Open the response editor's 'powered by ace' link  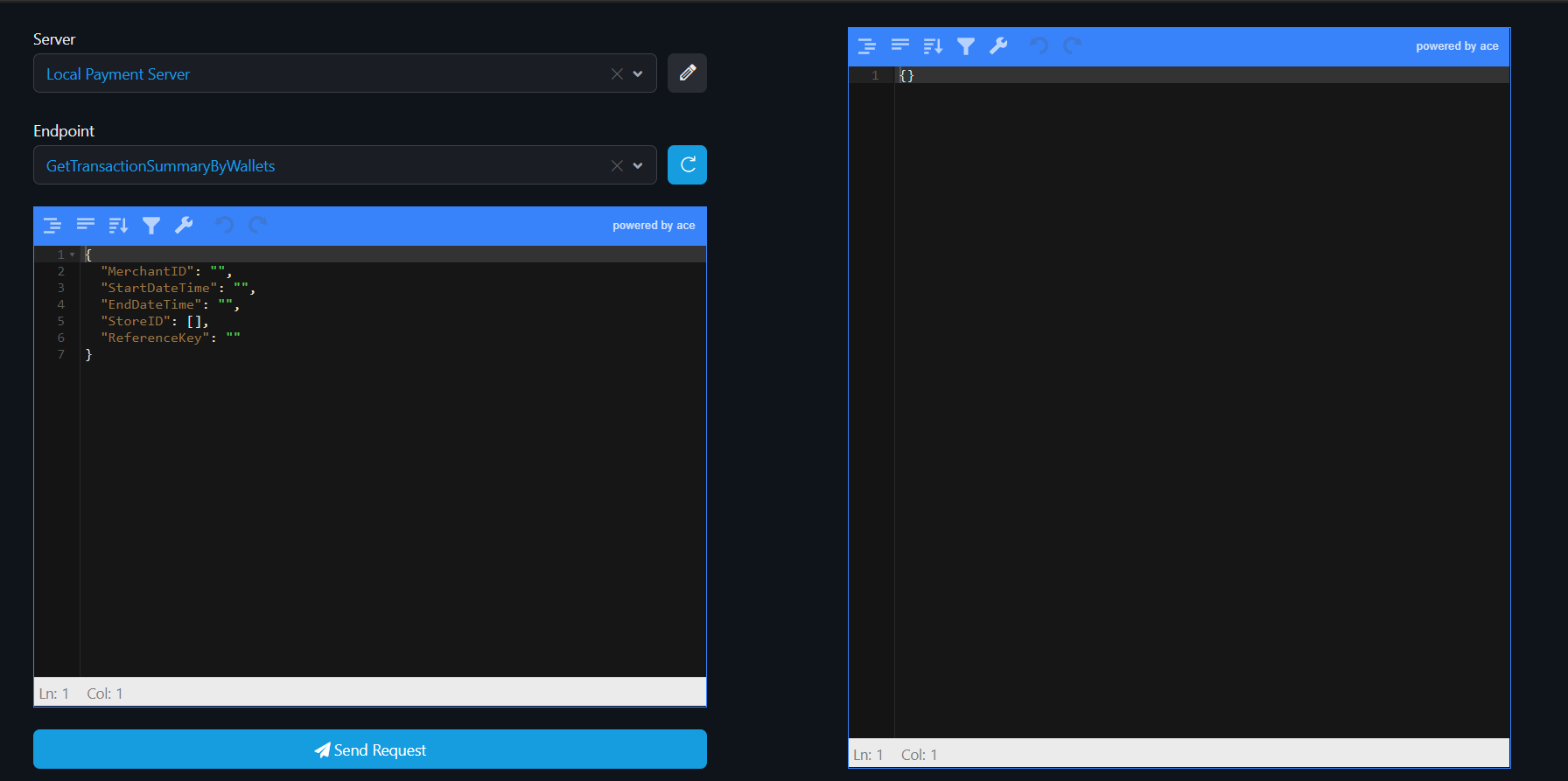pyautogui.click(x=1457, y=46)
